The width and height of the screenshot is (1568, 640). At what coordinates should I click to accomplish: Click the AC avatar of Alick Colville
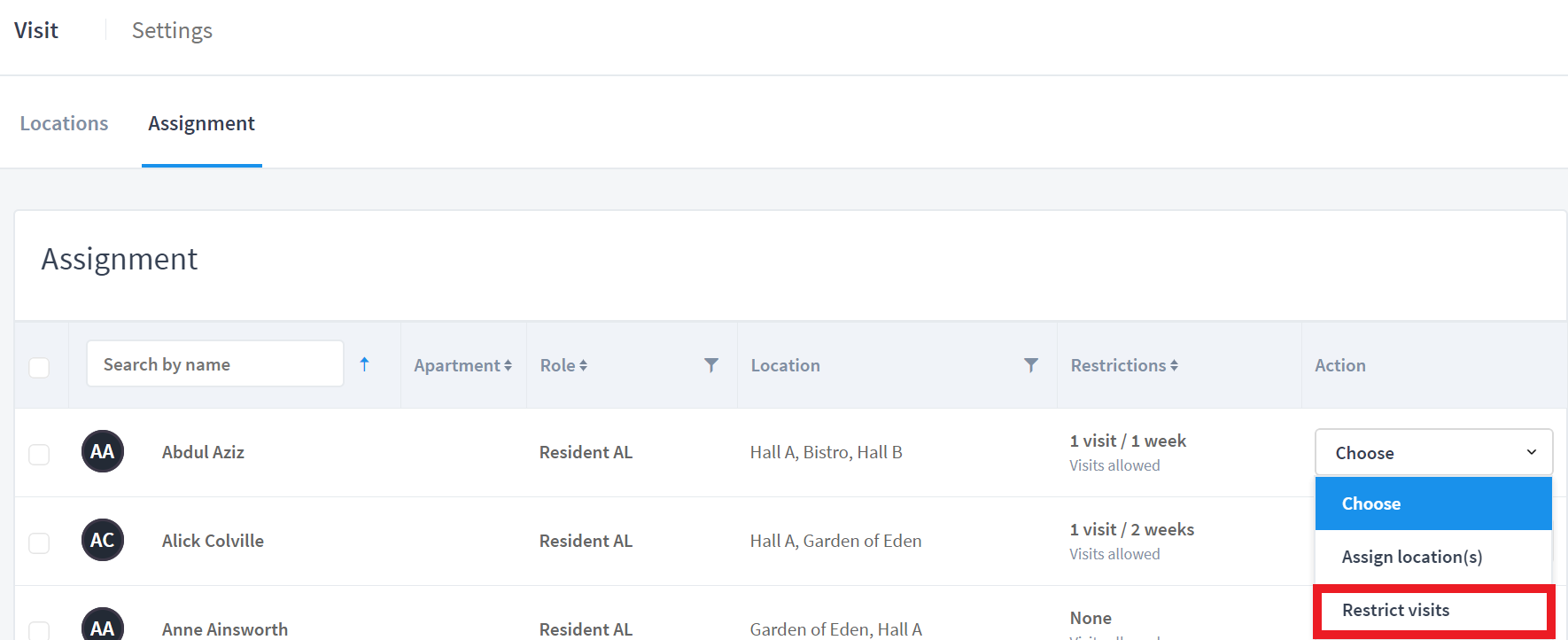(103, 540)
